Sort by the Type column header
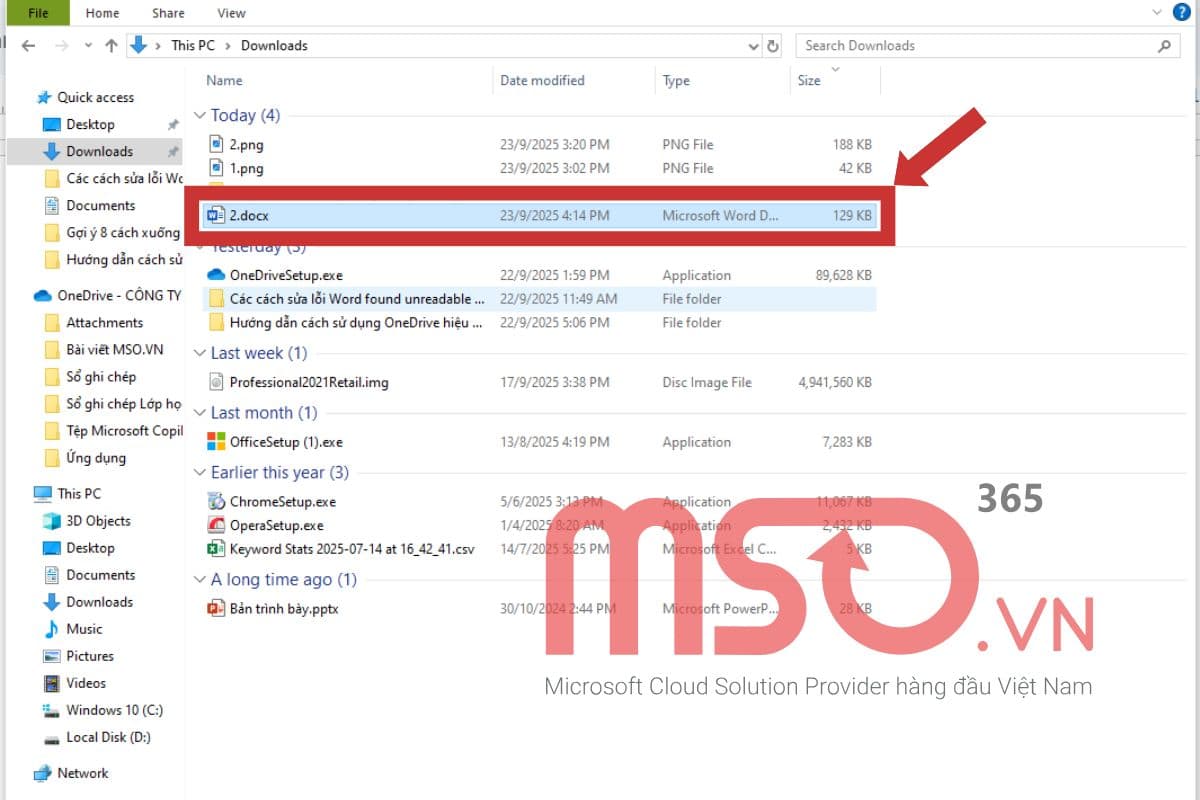This screenshot has width=1200, height=800. pos(676,80)
